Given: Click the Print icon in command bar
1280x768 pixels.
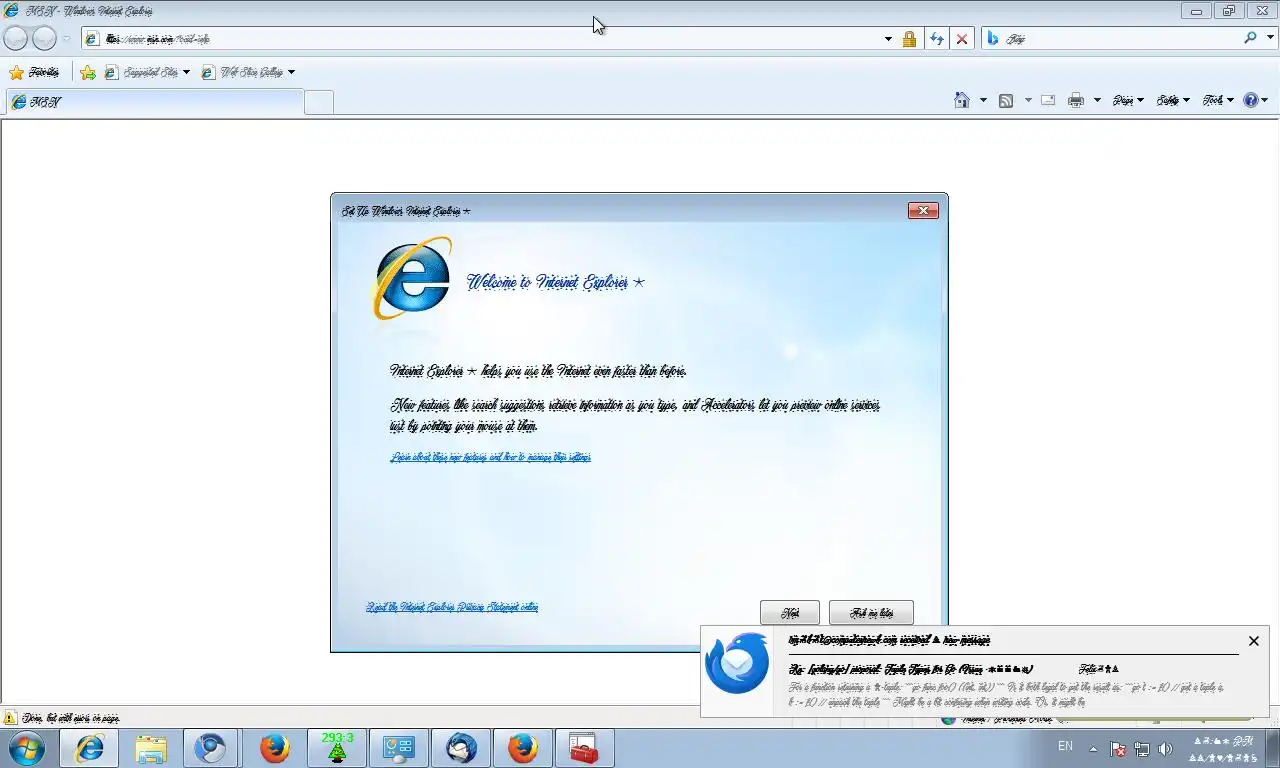Looking at the screenshot, I should pos(1076,100).
